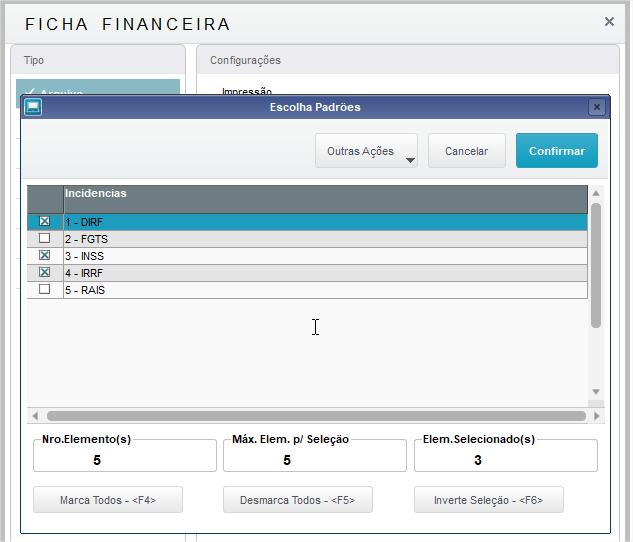Click the Elem.Selecionado(s) value 3

(478, 460)
